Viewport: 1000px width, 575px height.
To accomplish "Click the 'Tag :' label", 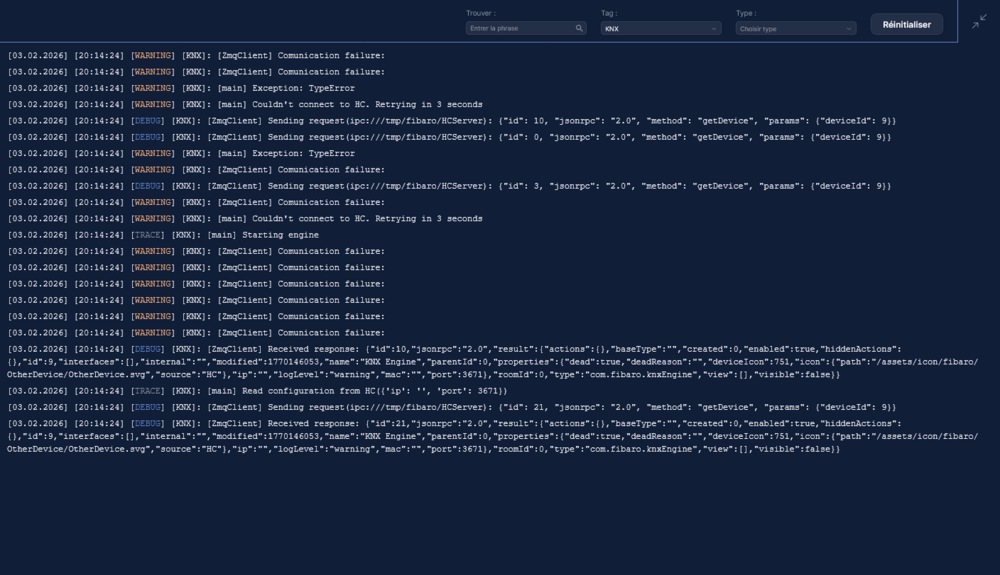I will [609, 13].
